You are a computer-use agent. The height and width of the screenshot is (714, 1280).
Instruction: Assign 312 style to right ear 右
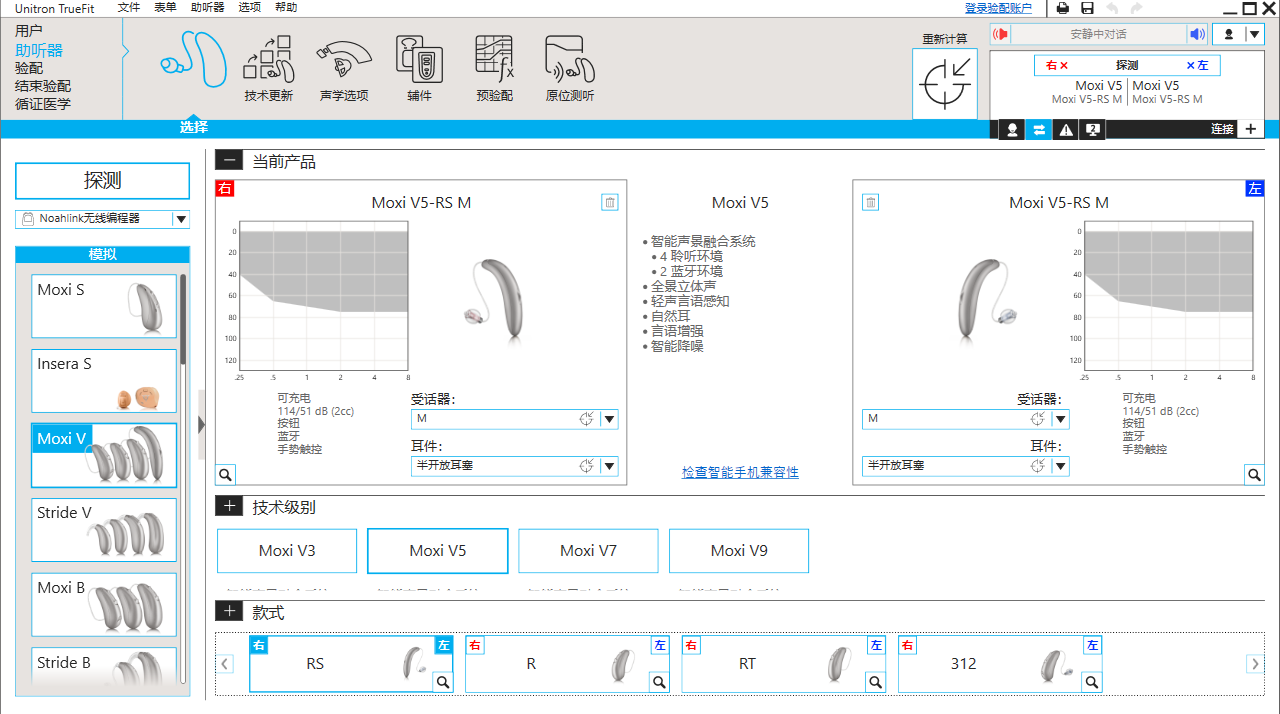click(907, 646)
